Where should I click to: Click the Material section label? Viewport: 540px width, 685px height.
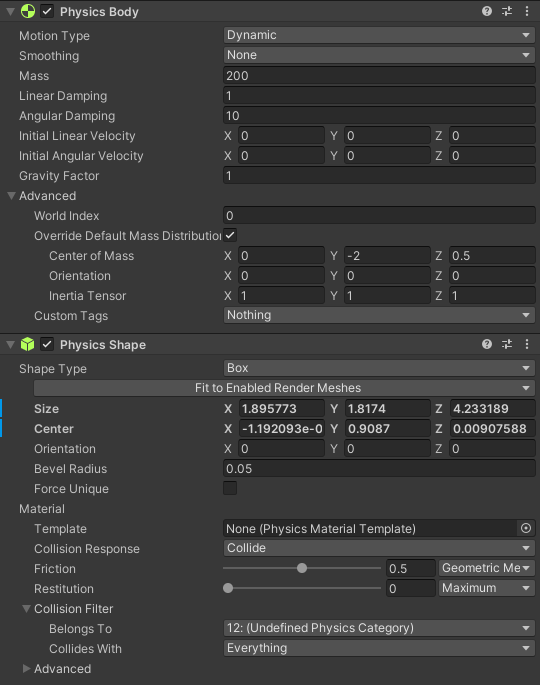pos(42,509)
